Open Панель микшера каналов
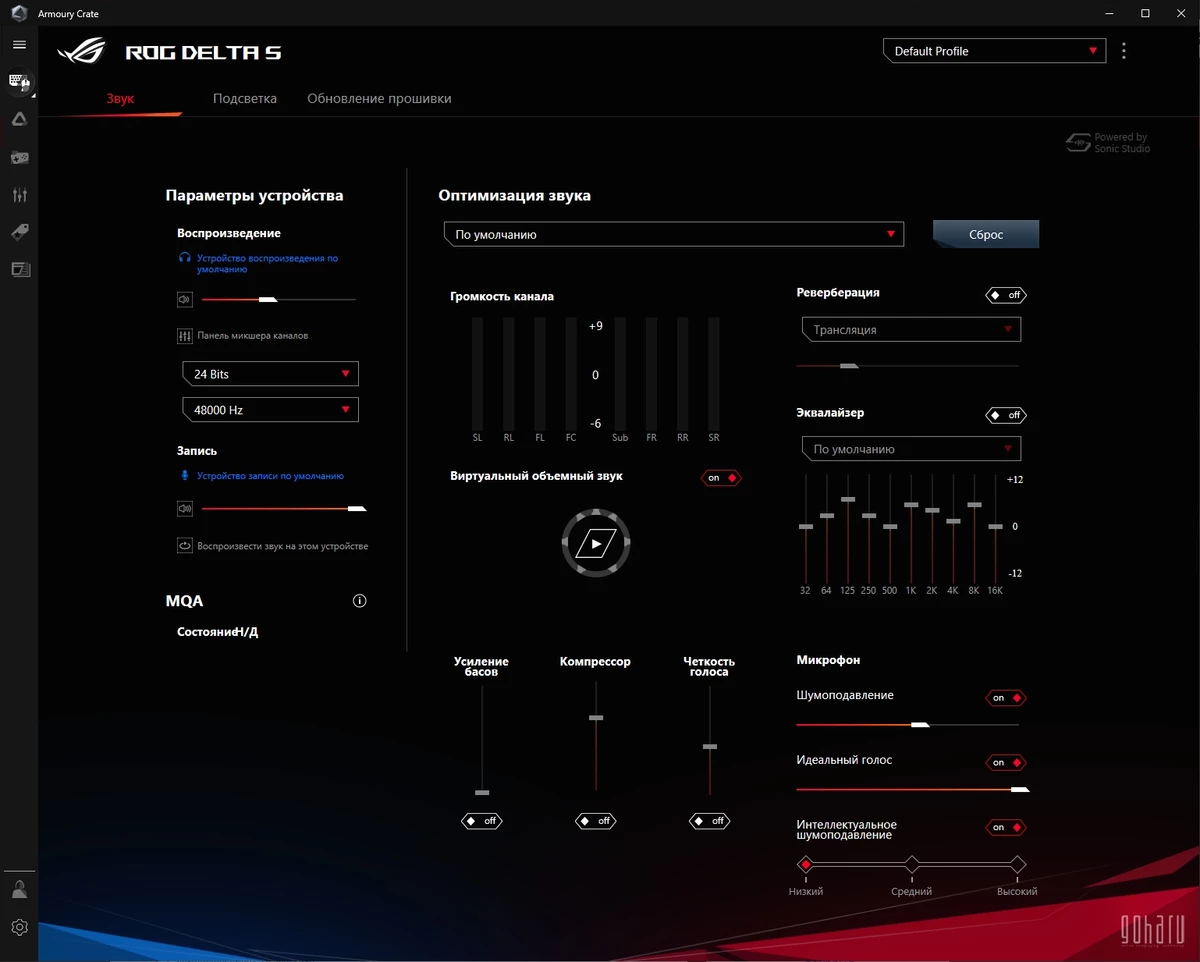 click(252, 336)
